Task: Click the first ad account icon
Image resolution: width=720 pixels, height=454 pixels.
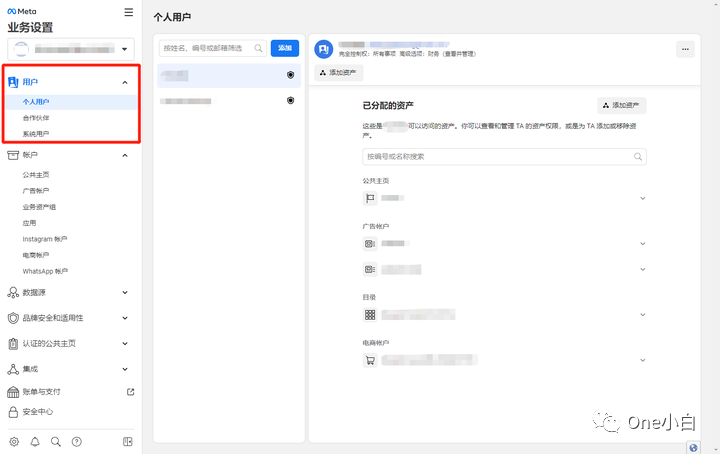Action: coord(370,244)
